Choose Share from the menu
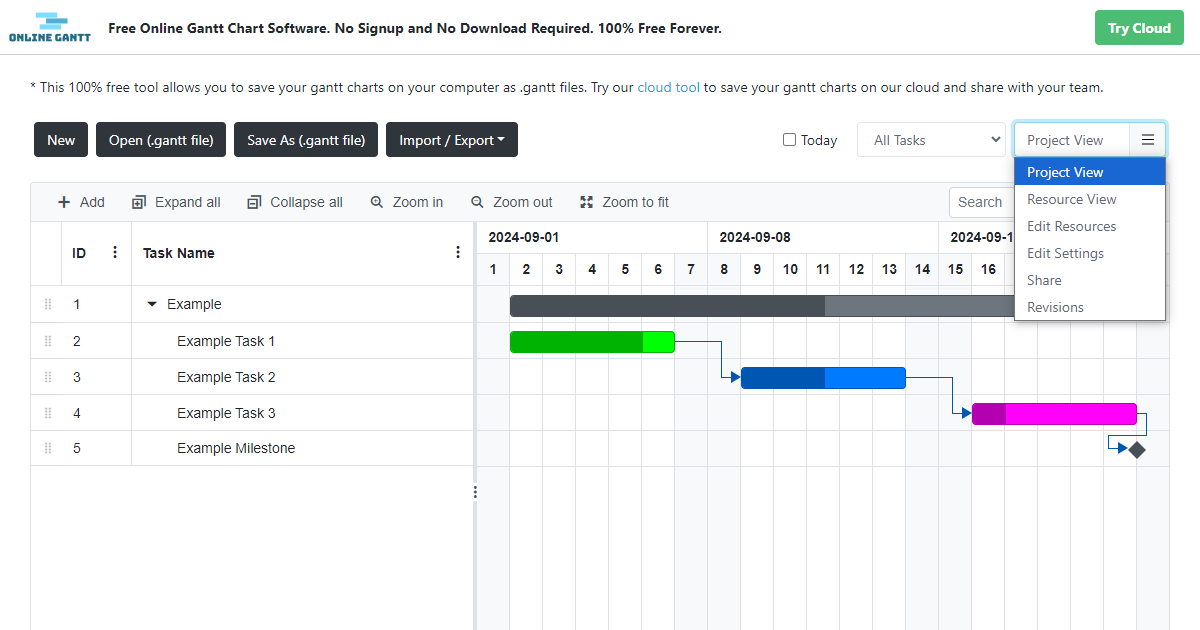 (1090, 280)
